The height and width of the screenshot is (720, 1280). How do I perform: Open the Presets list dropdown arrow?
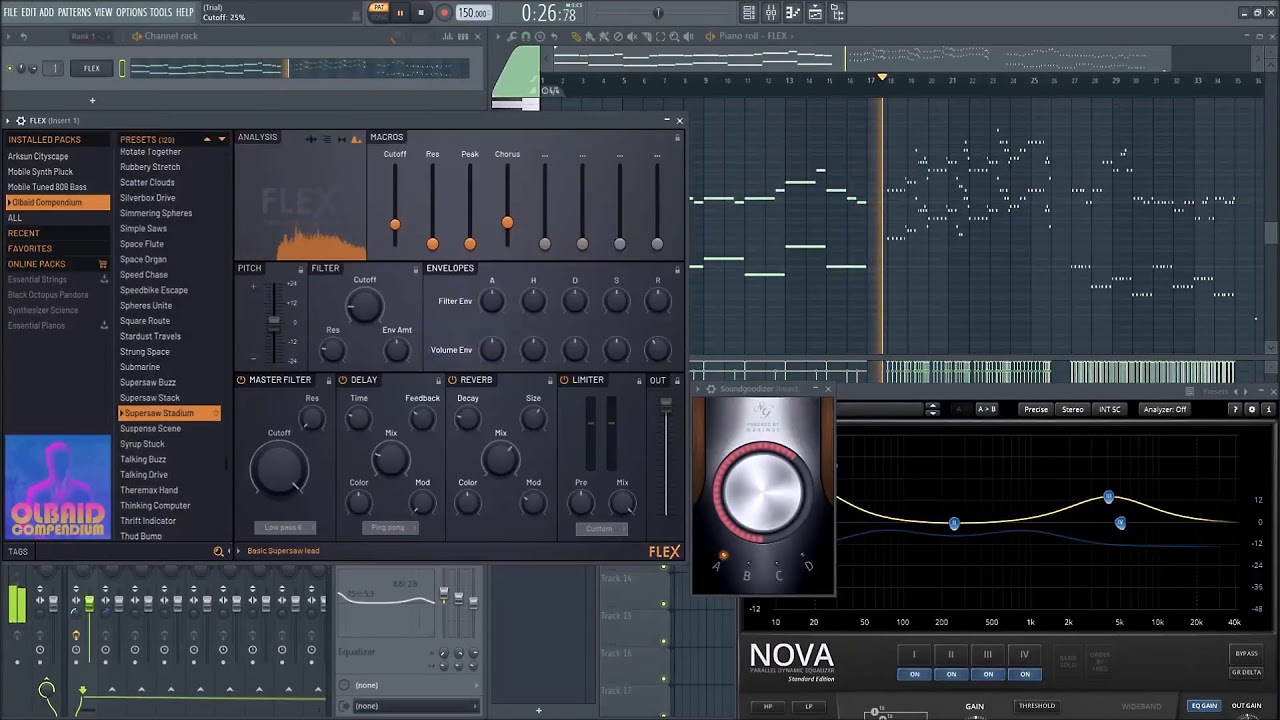point(222,139)
